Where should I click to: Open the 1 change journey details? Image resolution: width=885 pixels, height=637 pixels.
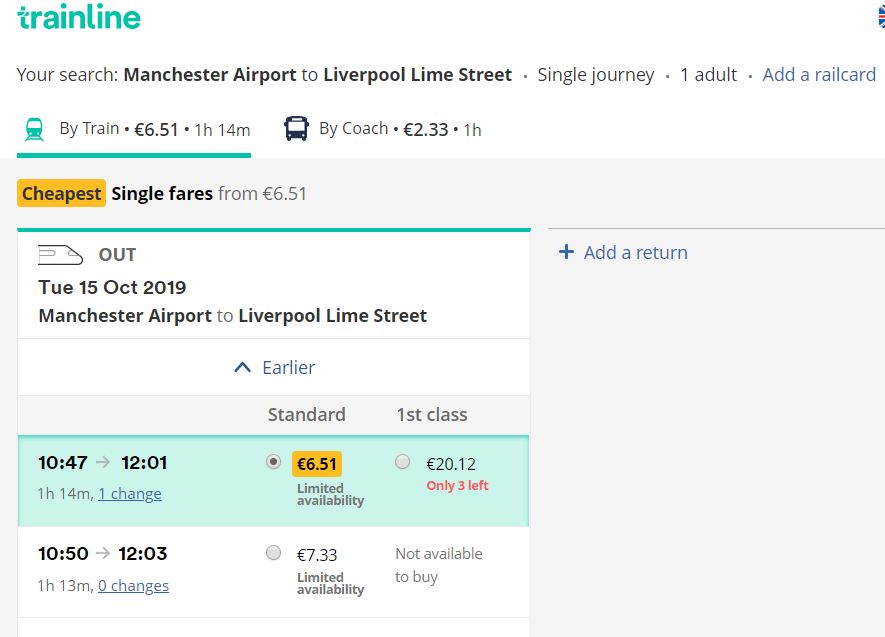(x=130, y=494)
